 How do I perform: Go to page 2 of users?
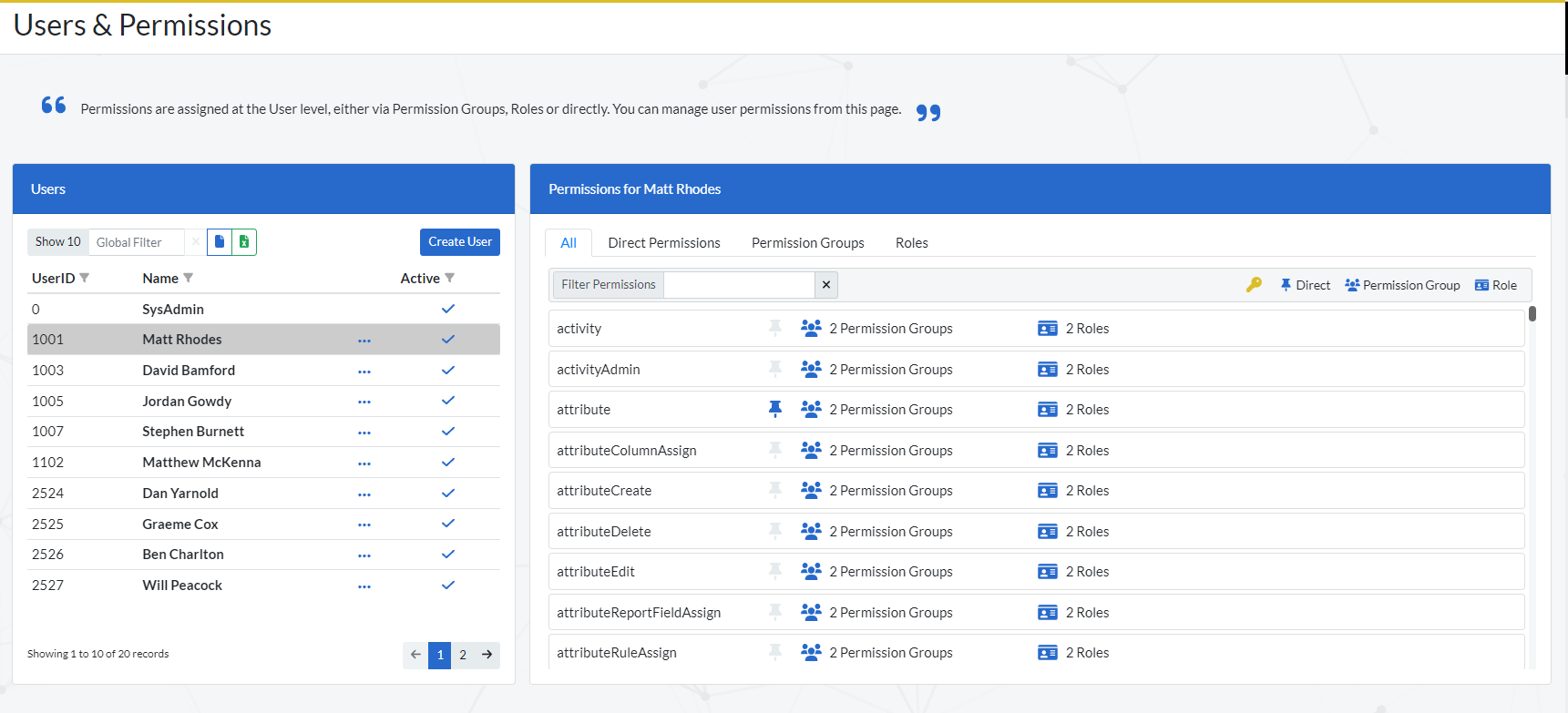(463, 655)
